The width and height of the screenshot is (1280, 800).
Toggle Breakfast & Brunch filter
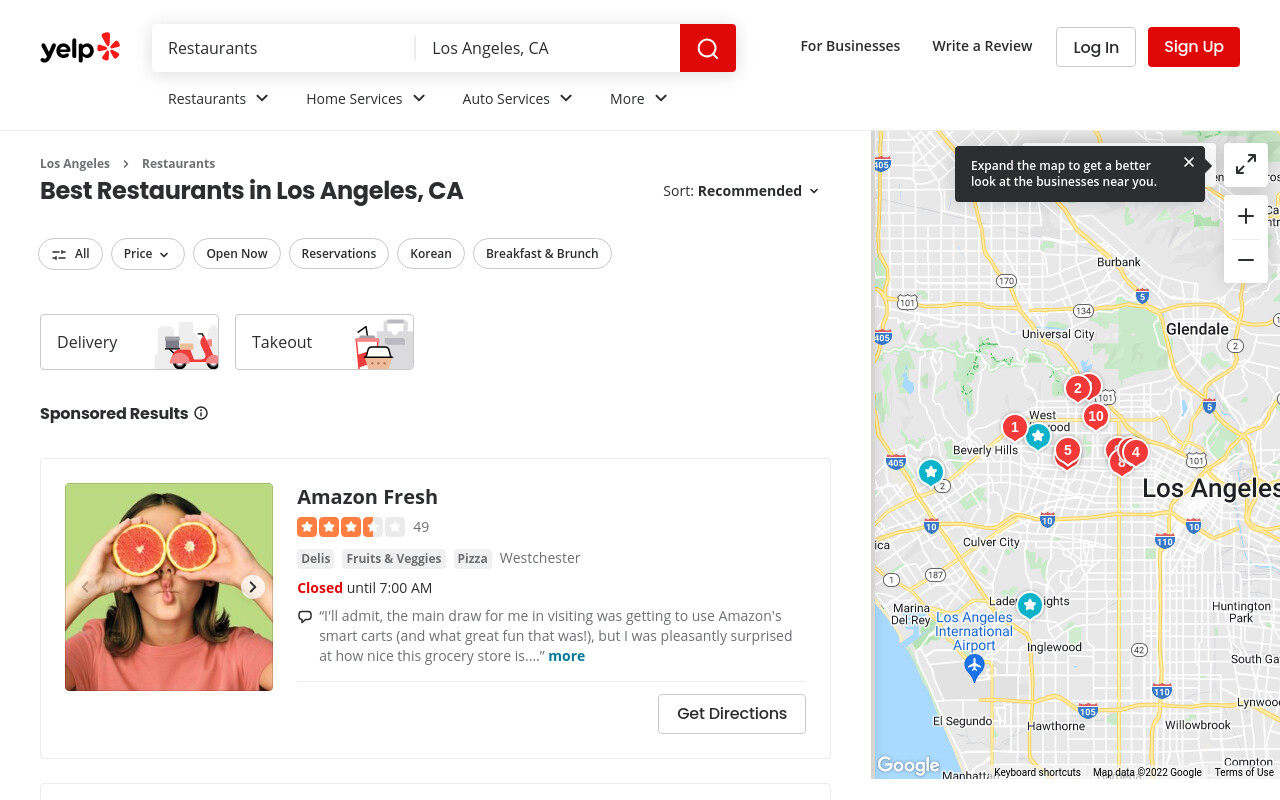pyautogui.click(x=542, y=254)
